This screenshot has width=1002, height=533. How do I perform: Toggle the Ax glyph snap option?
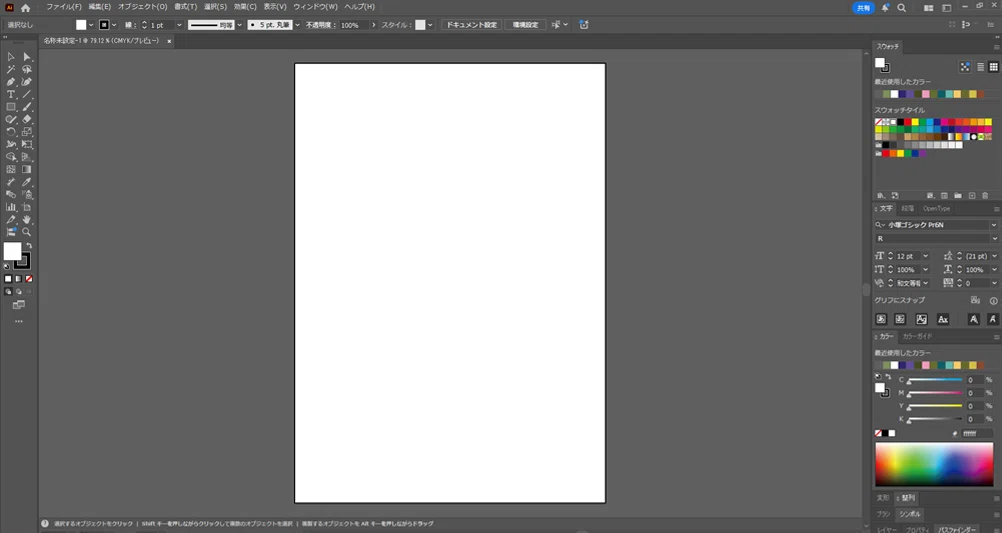(943, 319)
